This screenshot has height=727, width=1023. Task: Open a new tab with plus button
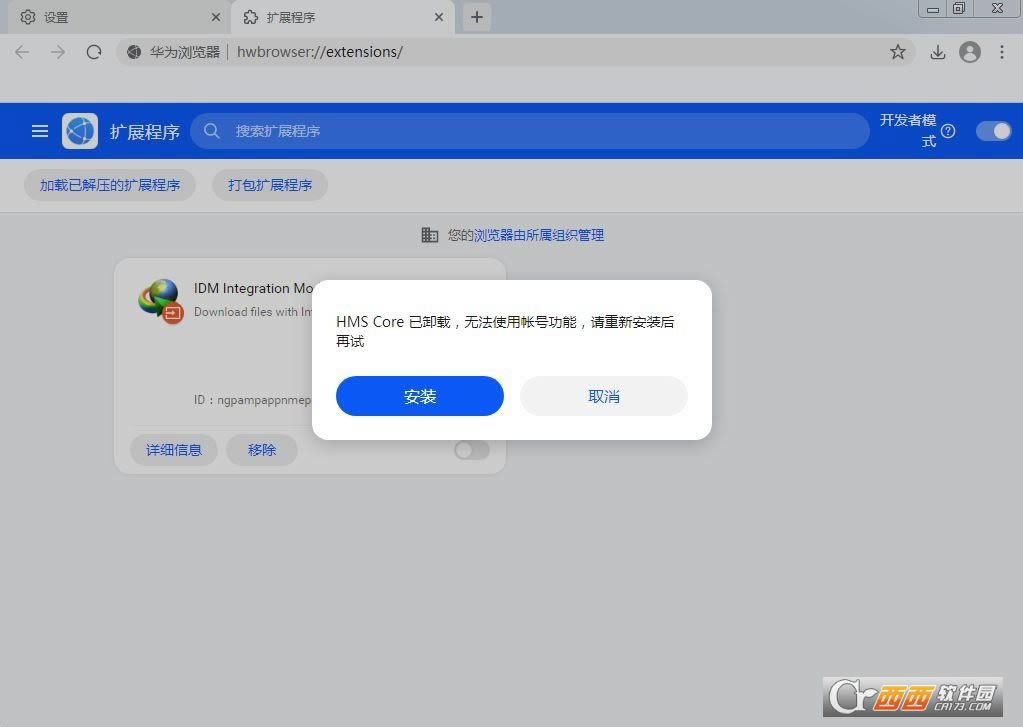477,17
